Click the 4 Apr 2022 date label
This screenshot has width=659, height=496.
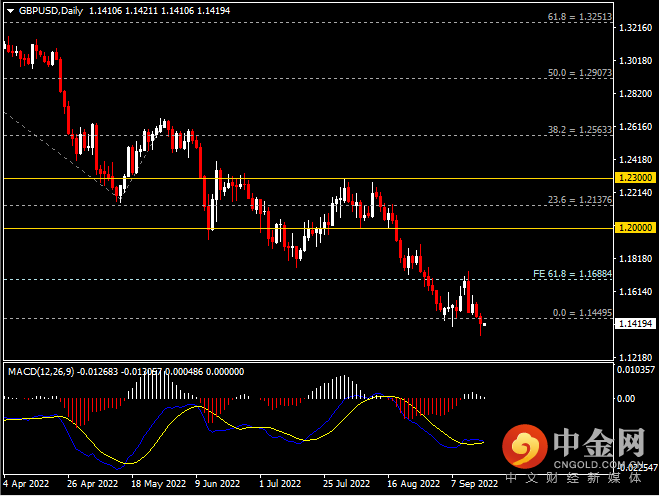(x=26, y=484)
